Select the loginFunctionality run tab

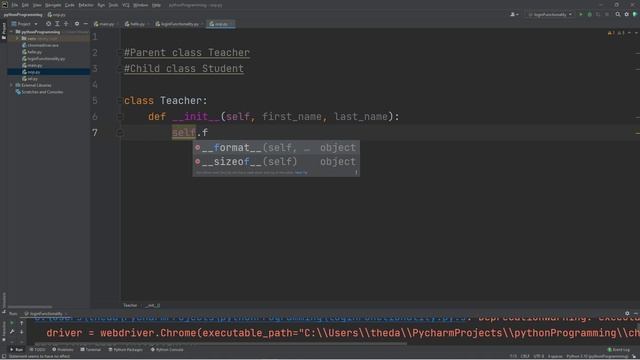click(x=45, y=314)
